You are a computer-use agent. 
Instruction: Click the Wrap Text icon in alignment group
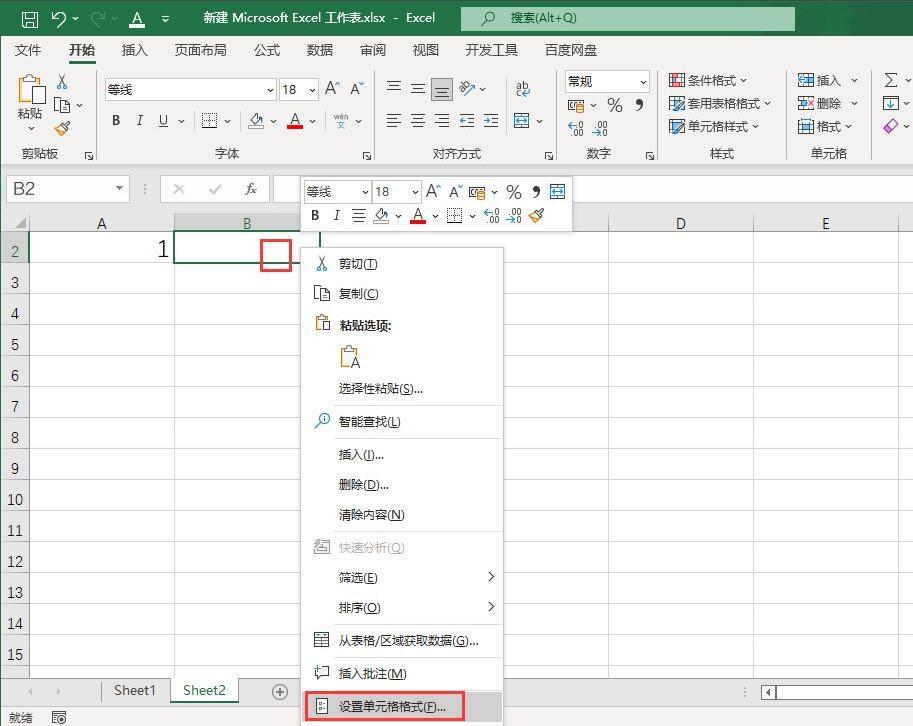[522, 88]
